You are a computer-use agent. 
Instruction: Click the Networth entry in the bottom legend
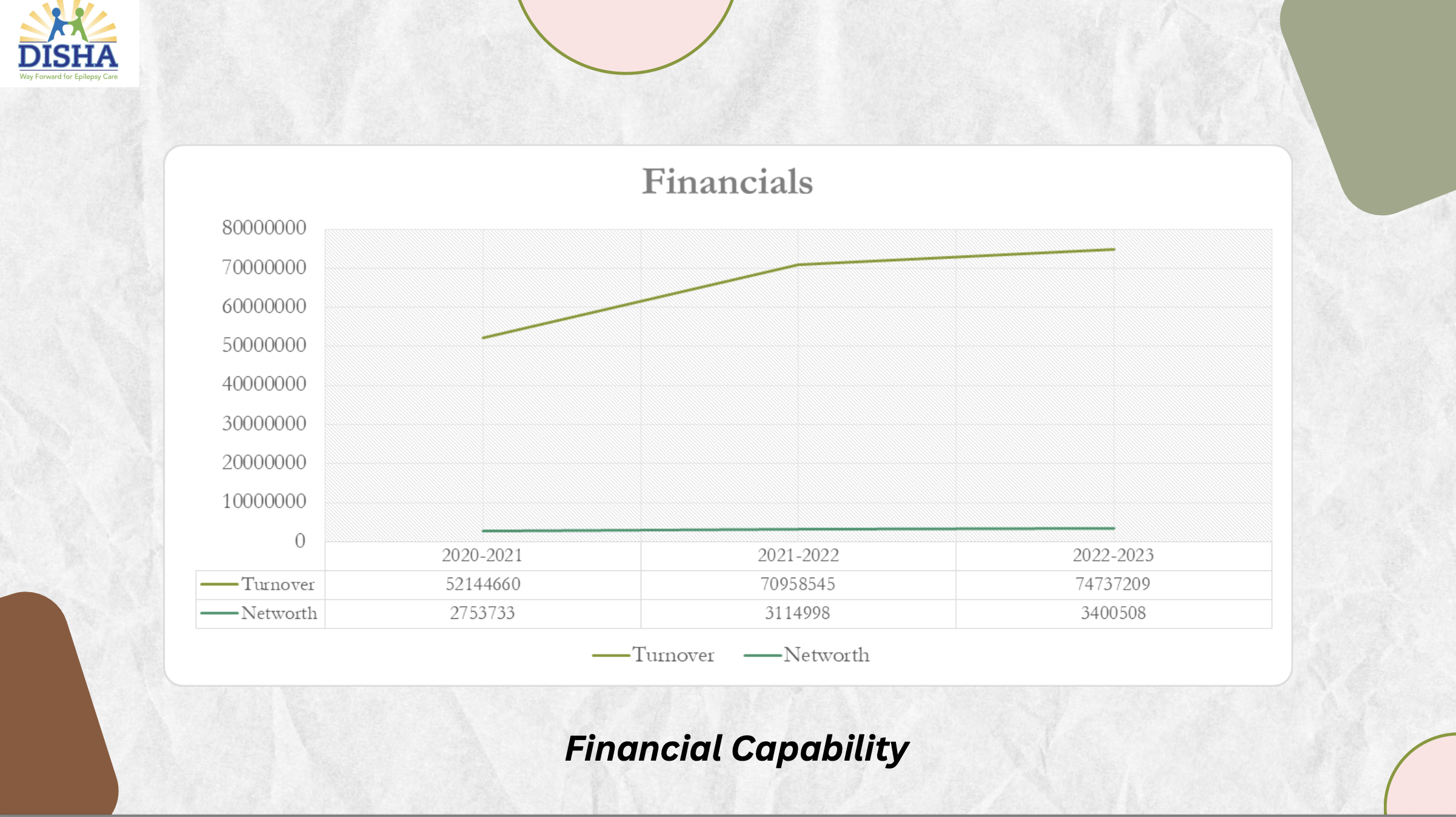click(x=826, y=655)
